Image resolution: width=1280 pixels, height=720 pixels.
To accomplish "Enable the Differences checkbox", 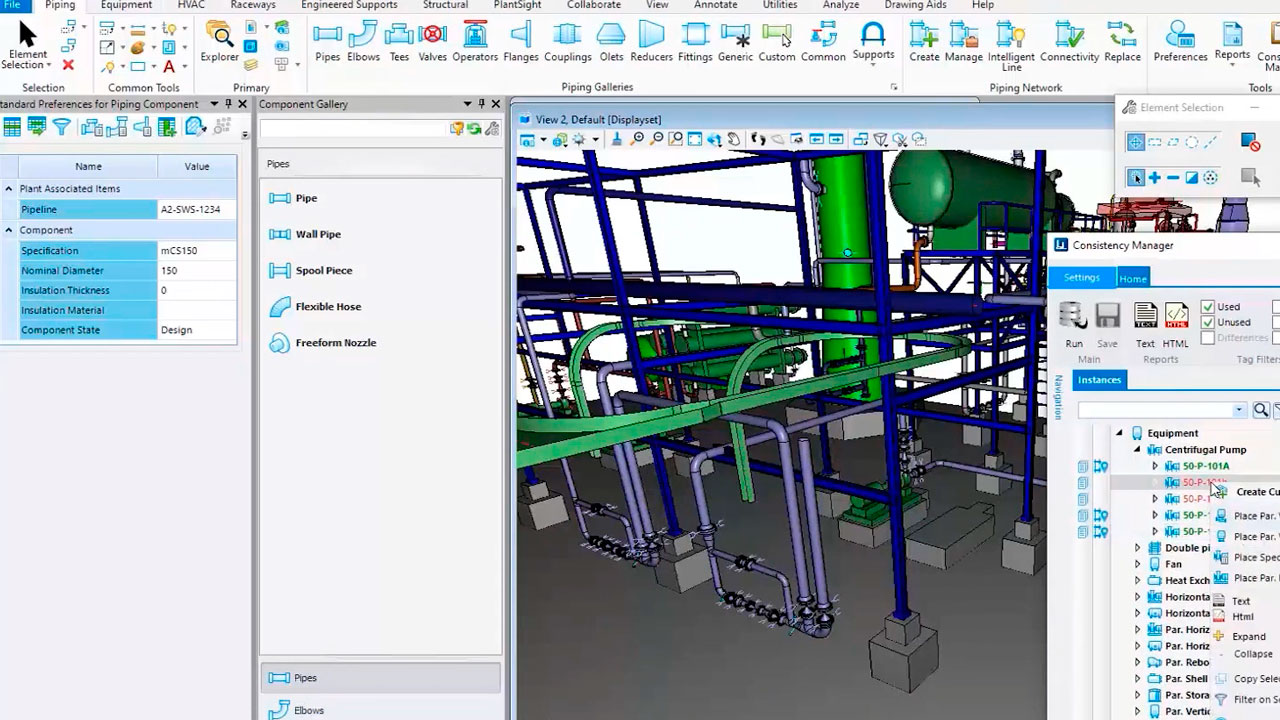I will tap(1208, 338).
